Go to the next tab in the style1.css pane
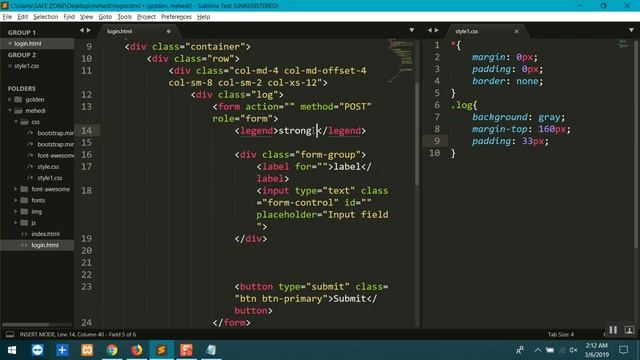 pos(436,30)
